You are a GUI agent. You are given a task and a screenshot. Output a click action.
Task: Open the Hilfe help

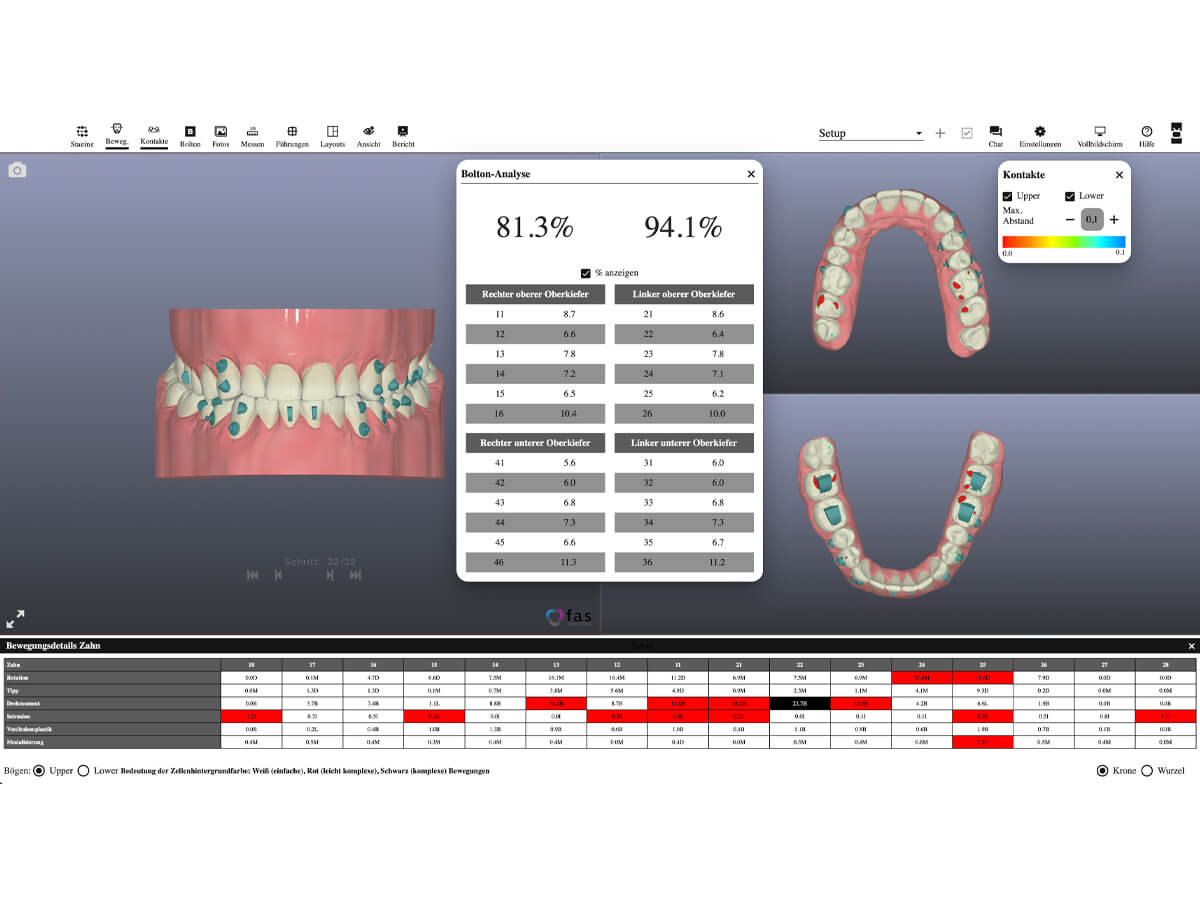coord(1147,136)
